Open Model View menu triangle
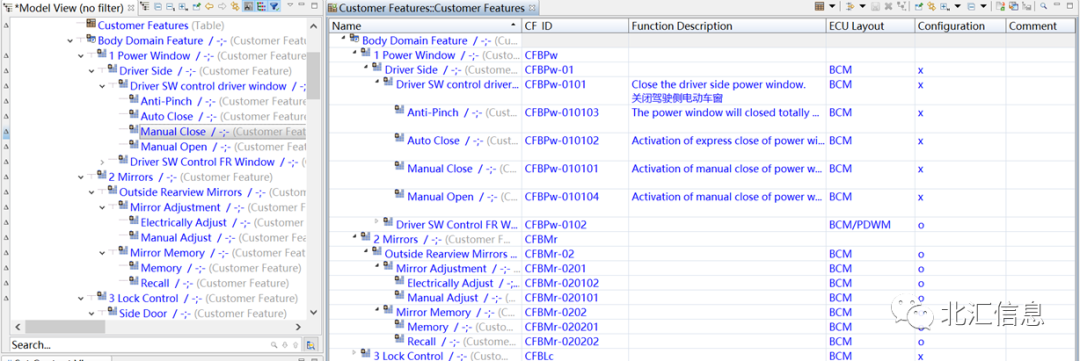Viewport: 1080px width, 361px height. (290, 5)
